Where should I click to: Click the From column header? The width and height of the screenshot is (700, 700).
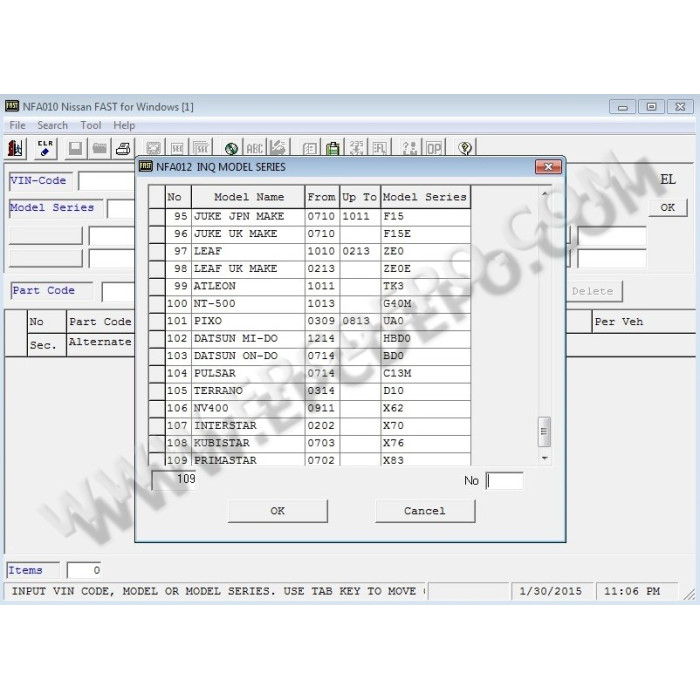[x=322, y=197]
